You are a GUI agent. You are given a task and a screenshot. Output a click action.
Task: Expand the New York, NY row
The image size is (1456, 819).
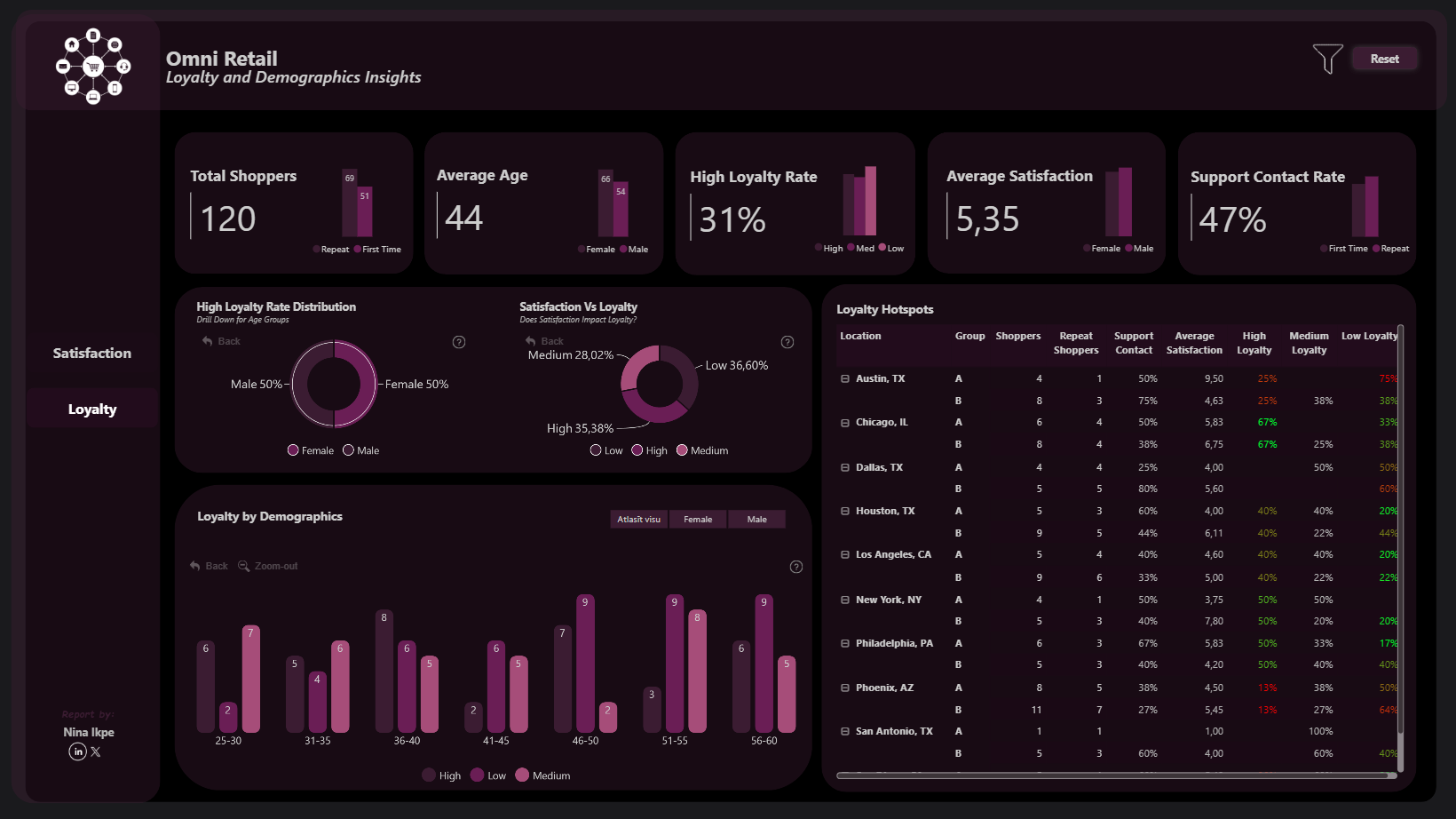click(x=845, y=600)
